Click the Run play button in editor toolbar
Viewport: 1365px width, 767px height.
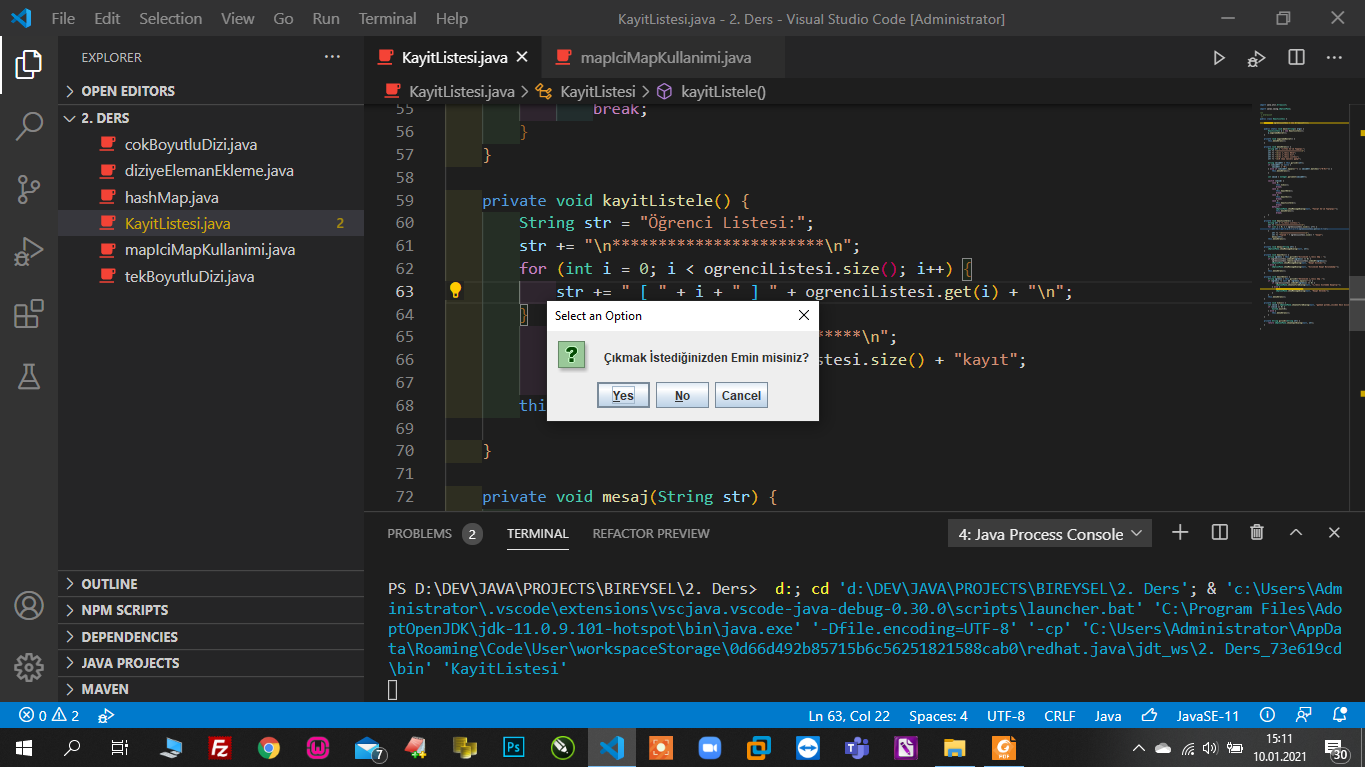click(x=1219, y=58)
